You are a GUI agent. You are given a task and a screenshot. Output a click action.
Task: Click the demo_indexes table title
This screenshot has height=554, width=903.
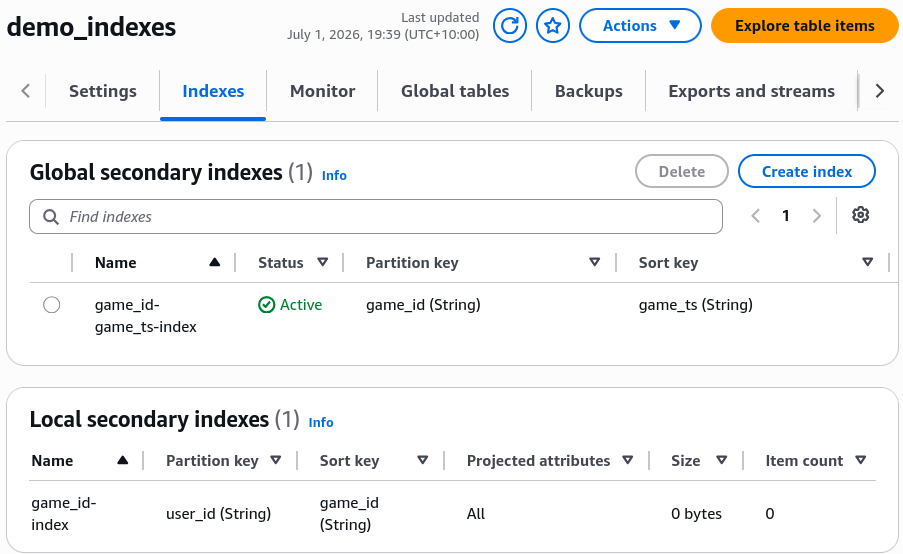92,27
